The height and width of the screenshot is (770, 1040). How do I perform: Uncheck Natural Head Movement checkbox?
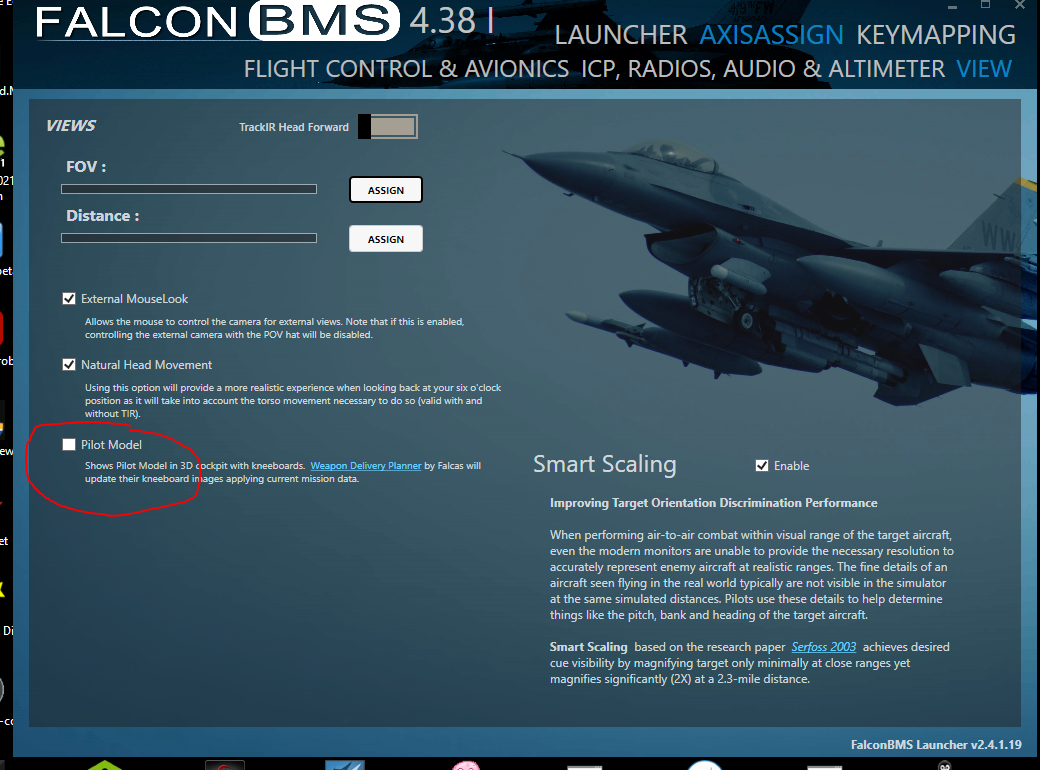click(69, 364)
